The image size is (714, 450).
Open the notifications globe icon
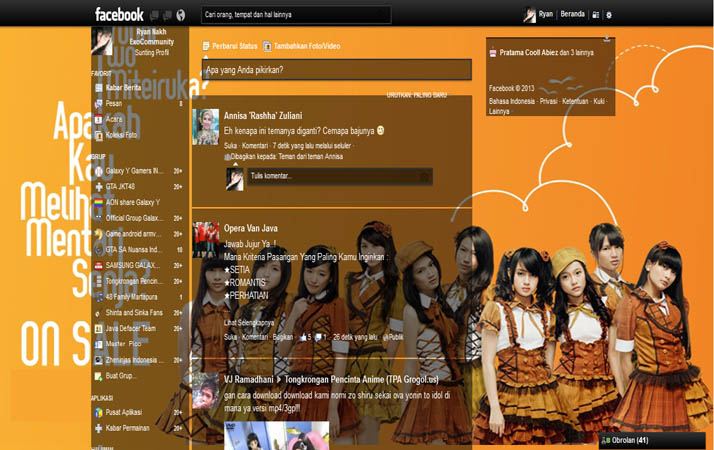tap(181, 15)
